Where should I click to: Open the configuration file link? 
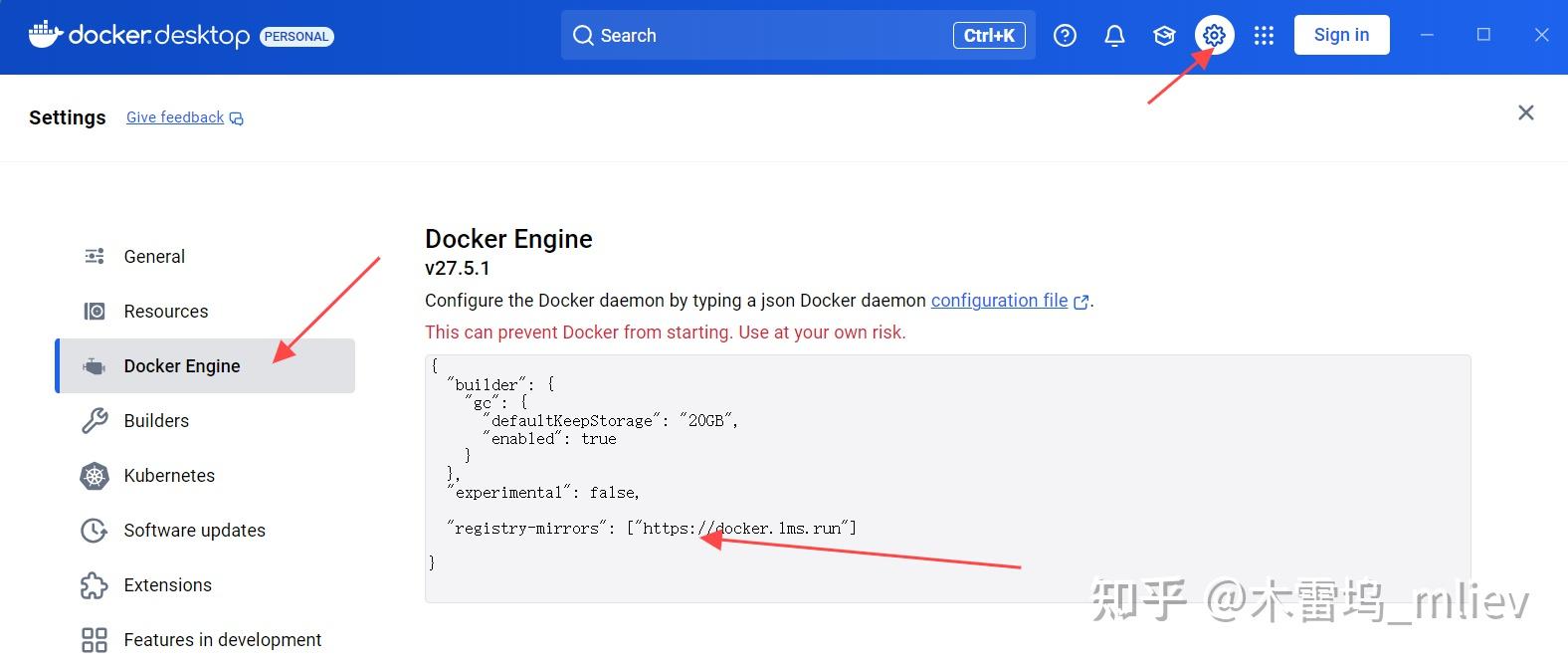999,301
